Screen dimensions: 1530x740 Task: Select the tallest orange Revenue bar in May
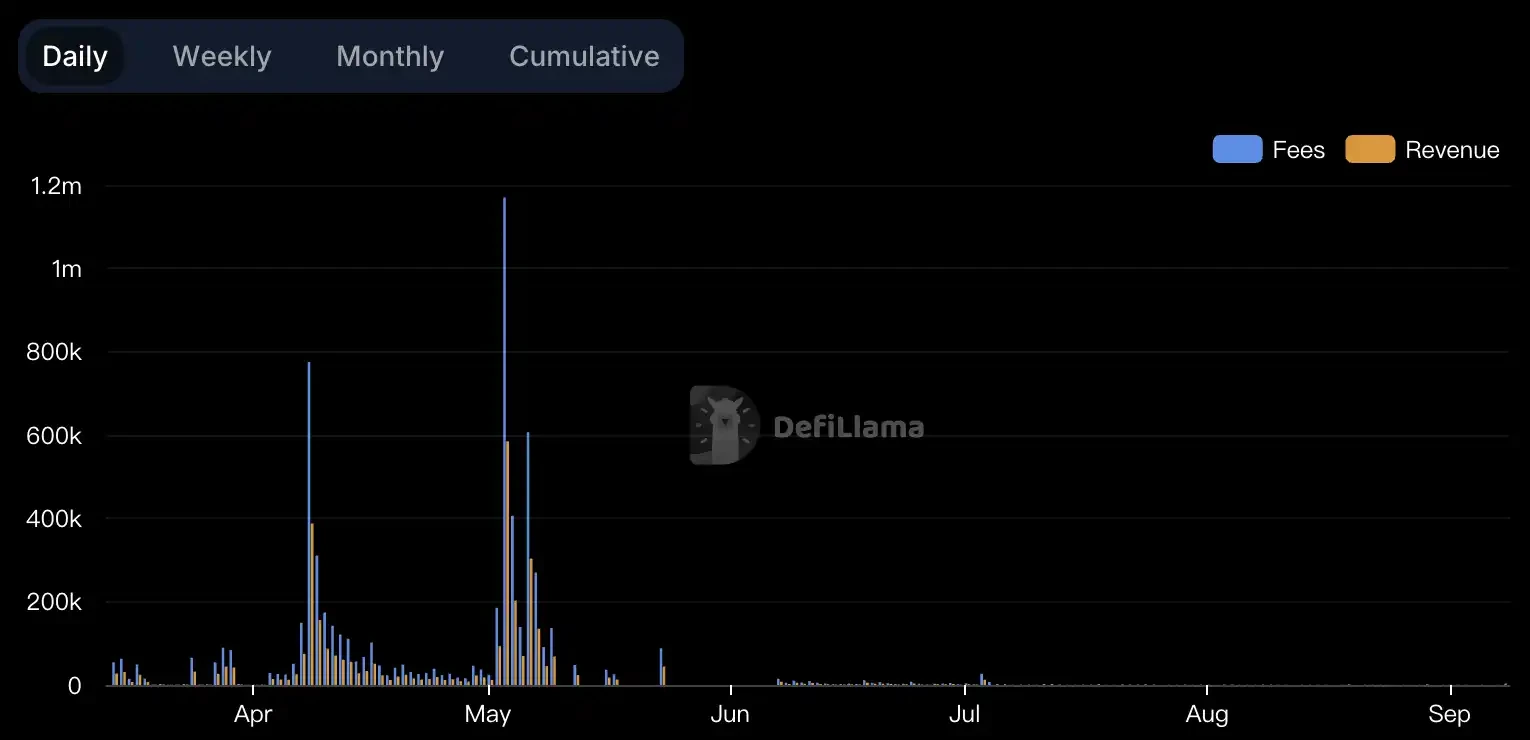coord(508,560)
